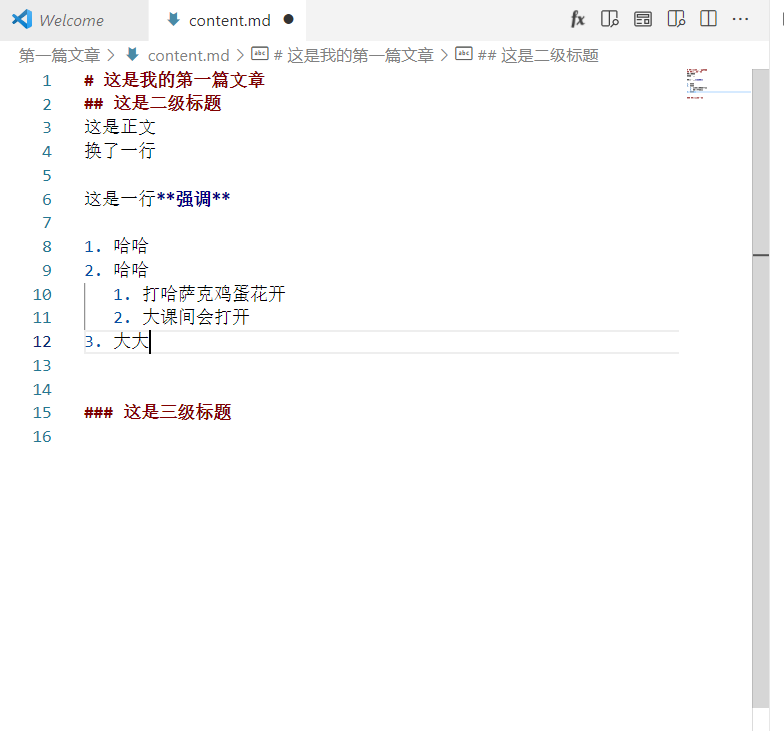Click the bold text **强调** on line 6
The height and width of the screenshot is (731, 784).
coord(193,199)
